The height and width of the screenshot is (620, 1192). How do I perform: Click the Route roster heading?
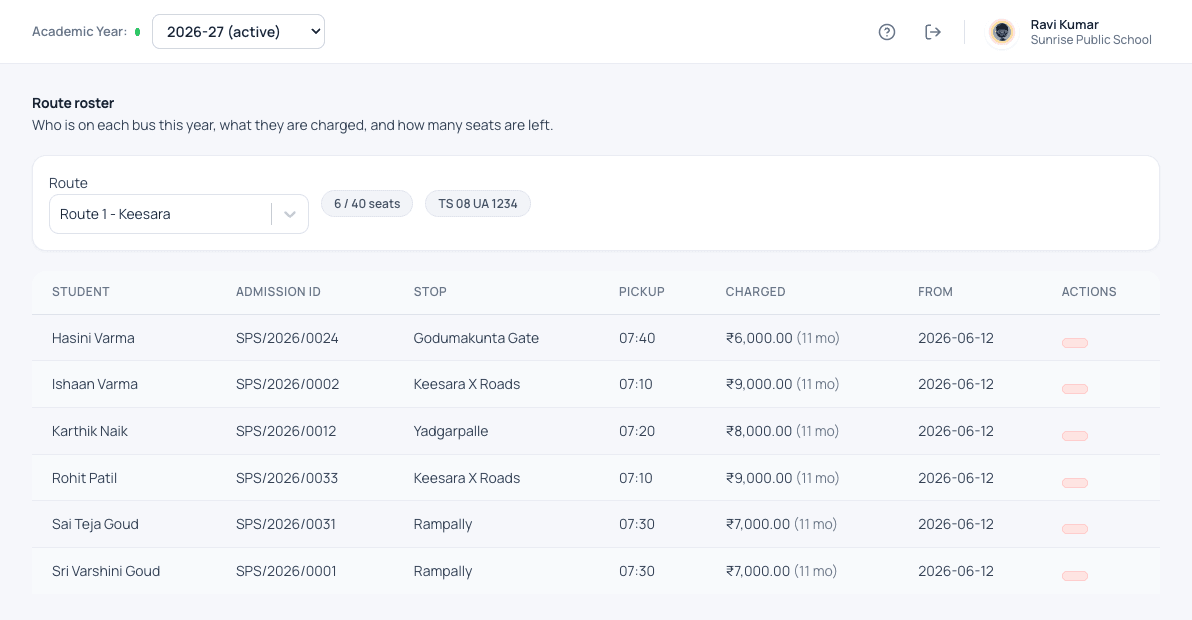[x=73, y=103]
